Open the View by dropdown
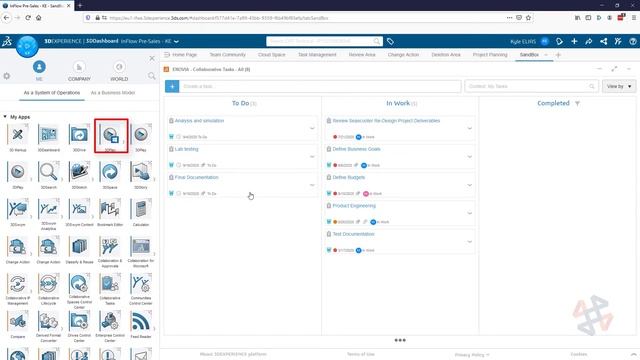640x360 pixels. pos(619,86)
